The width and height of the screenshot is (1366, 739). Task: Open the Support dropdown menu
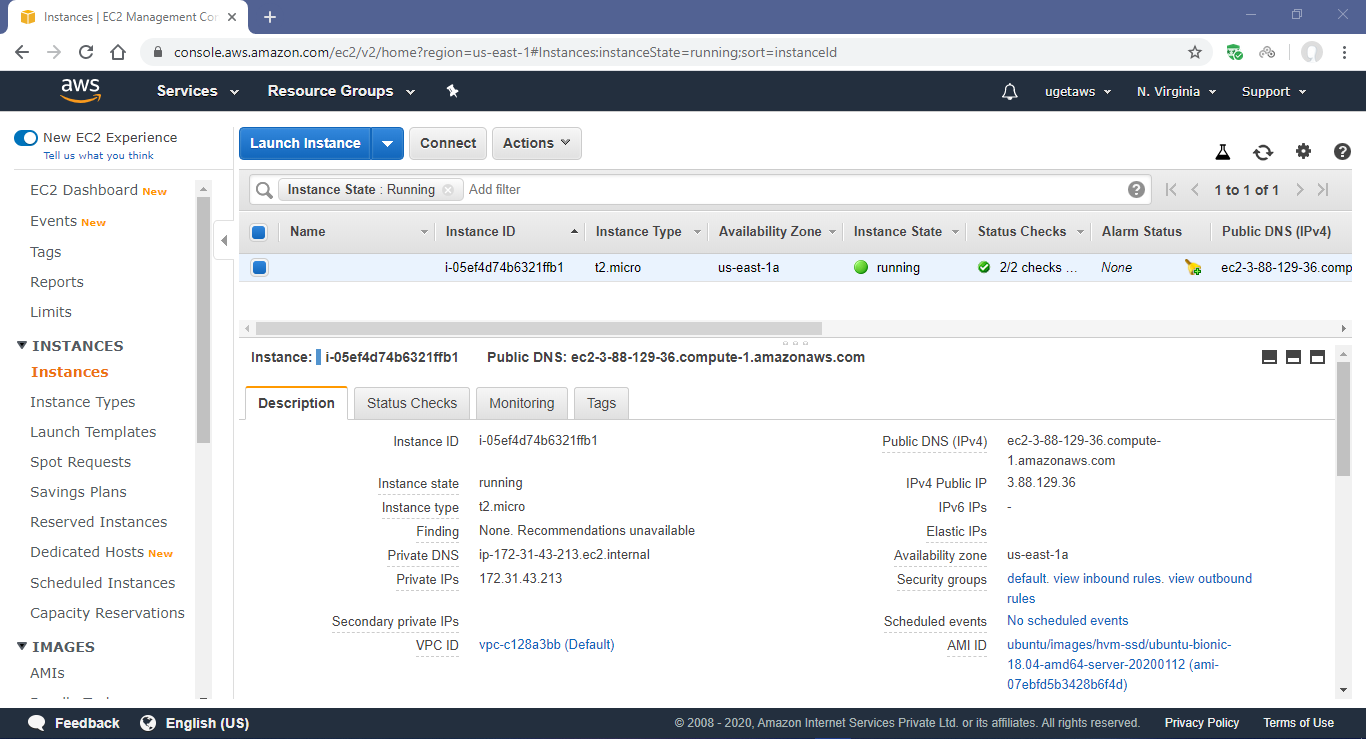1274,91
